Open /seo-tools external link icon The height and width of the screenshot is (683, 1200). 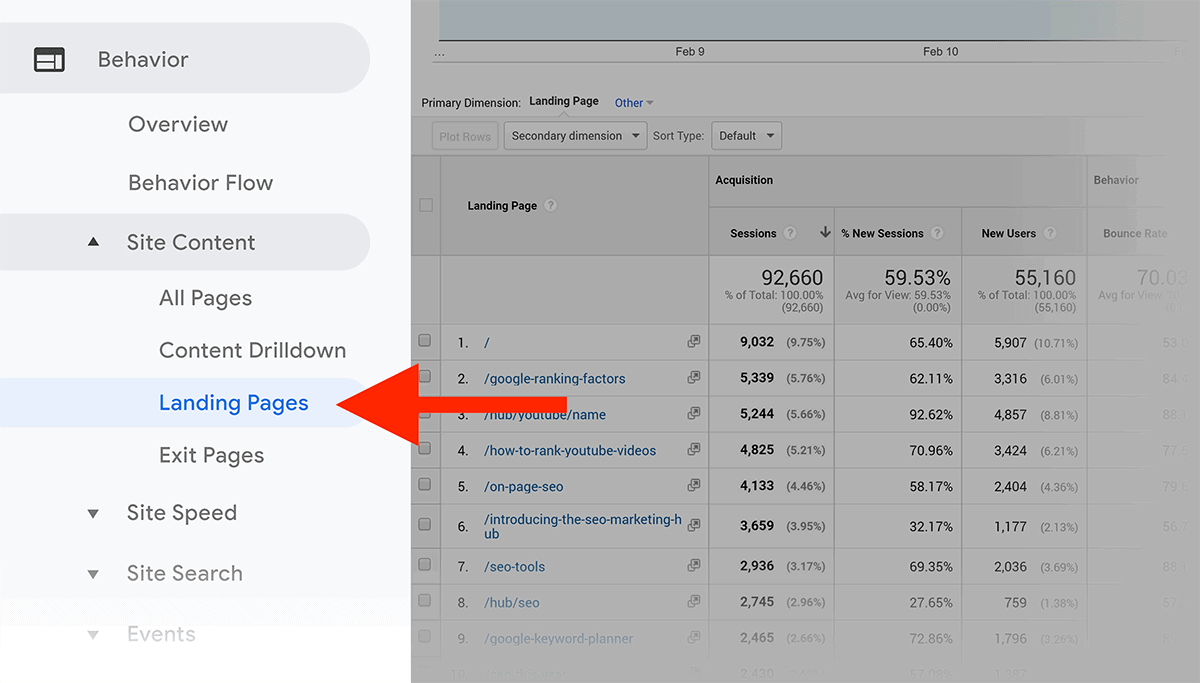pos(693,566)
